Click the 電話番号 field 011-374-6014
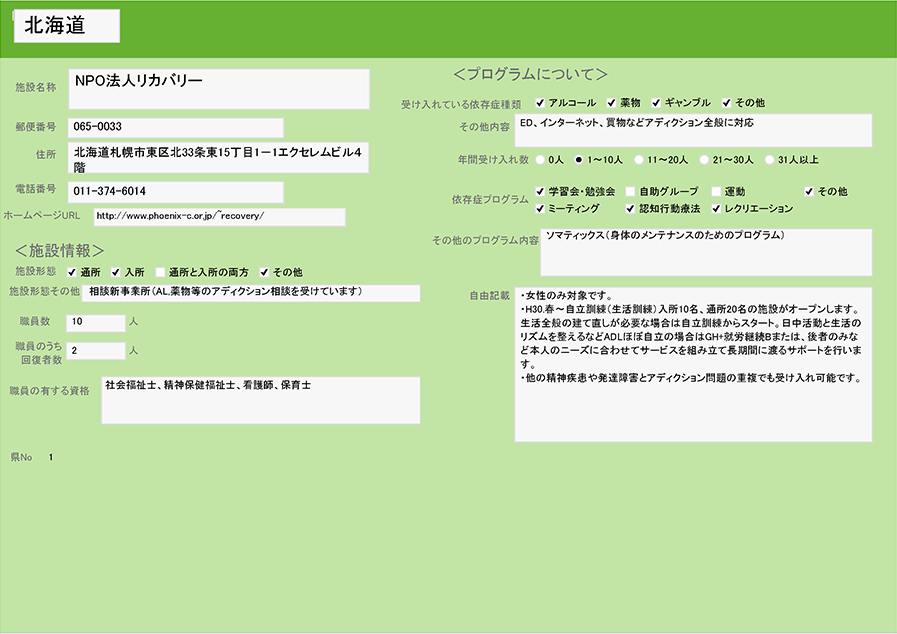This screenshot has width=897, height=634. pos(176,191)
